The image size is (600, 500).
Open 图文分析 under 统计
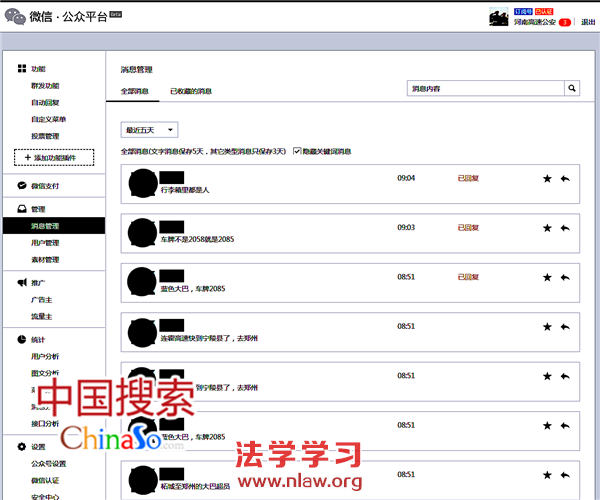pyautogui.click(x=45, y=373)
